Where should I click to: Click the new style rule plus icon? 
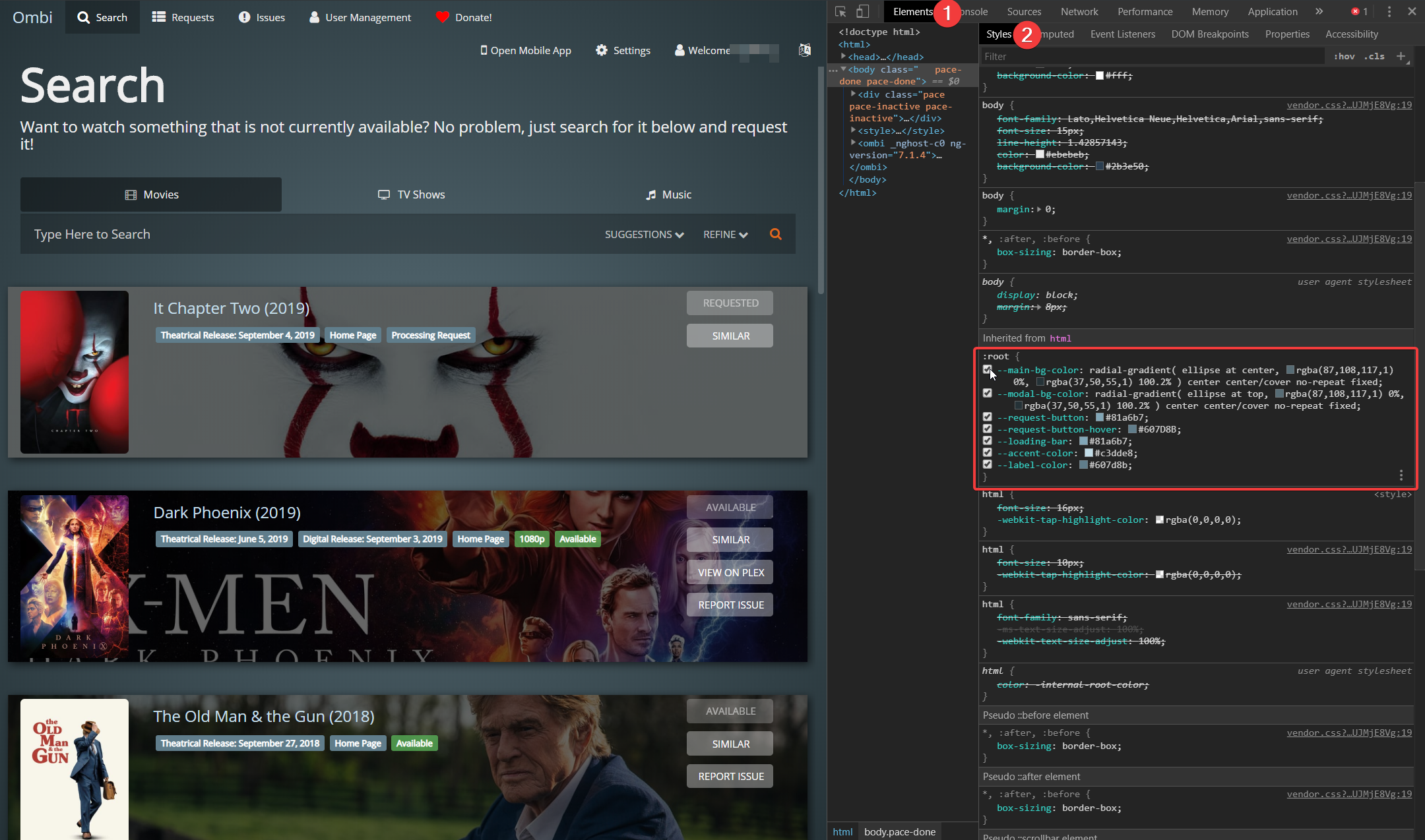[1401, 57]
